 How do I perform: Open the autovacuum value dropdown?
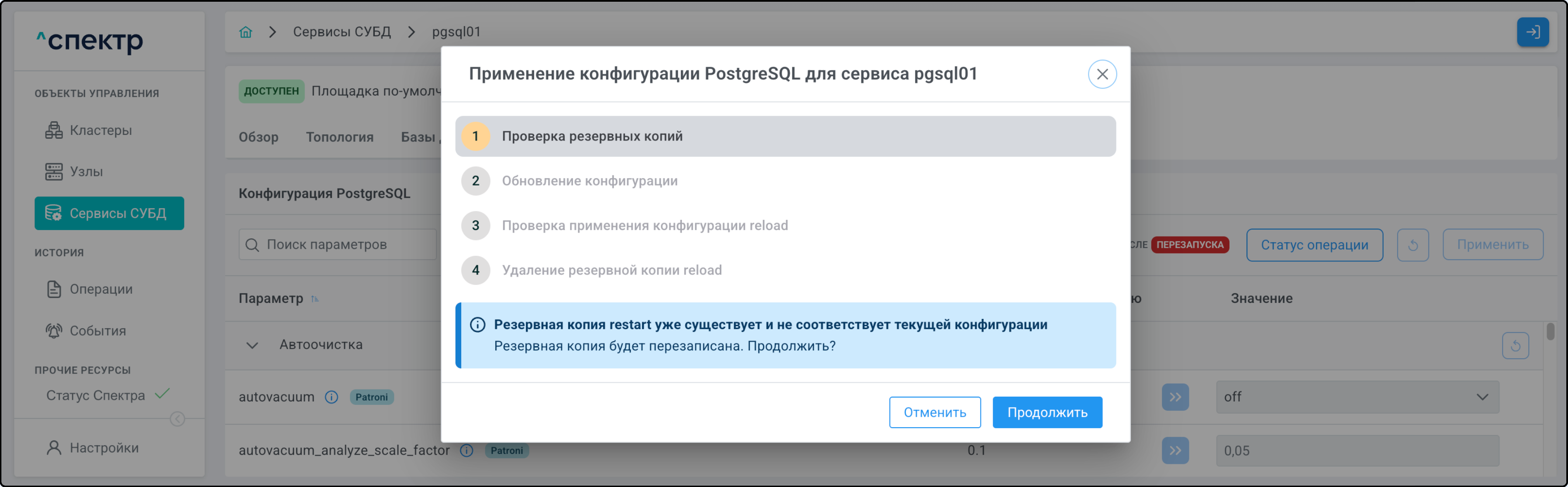[x=1357, y=397]
